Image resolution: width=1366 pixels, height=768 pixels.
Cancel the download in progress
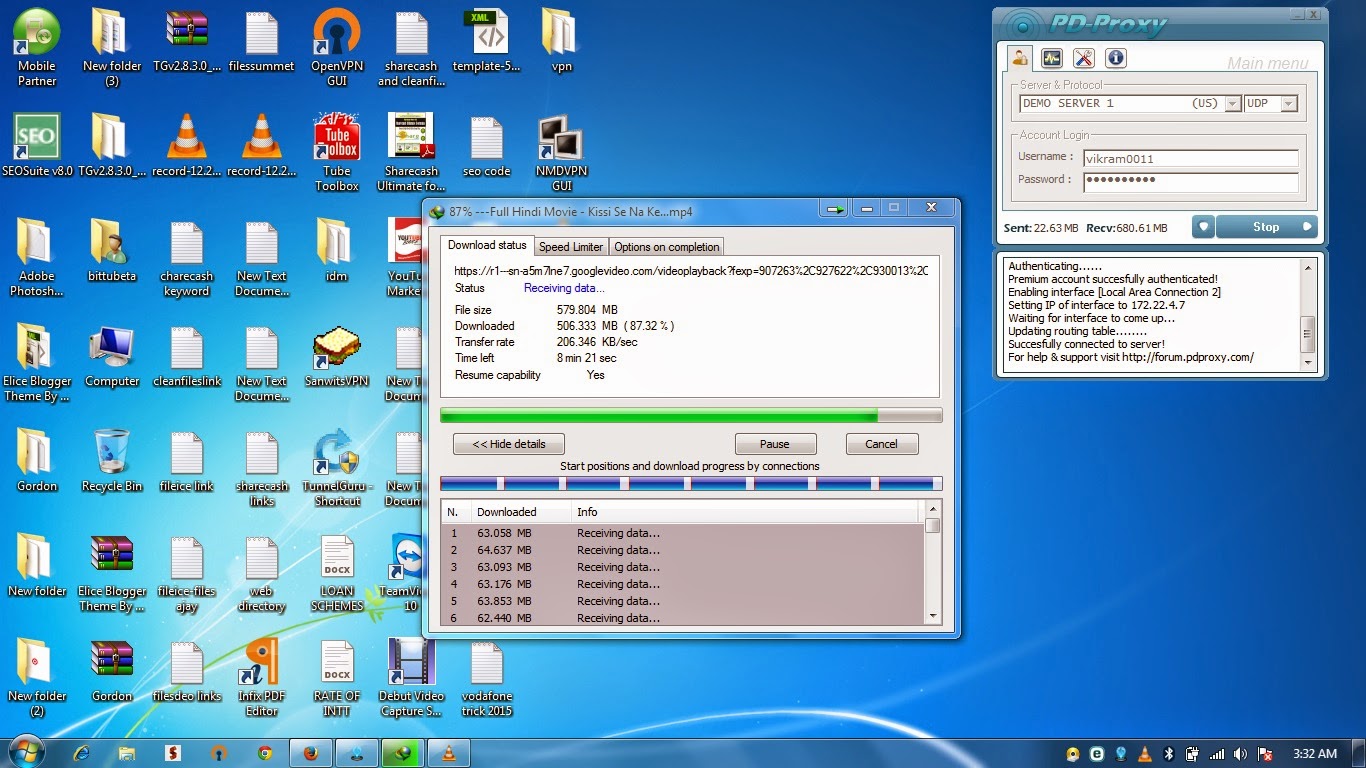click(x=881, y=444)
